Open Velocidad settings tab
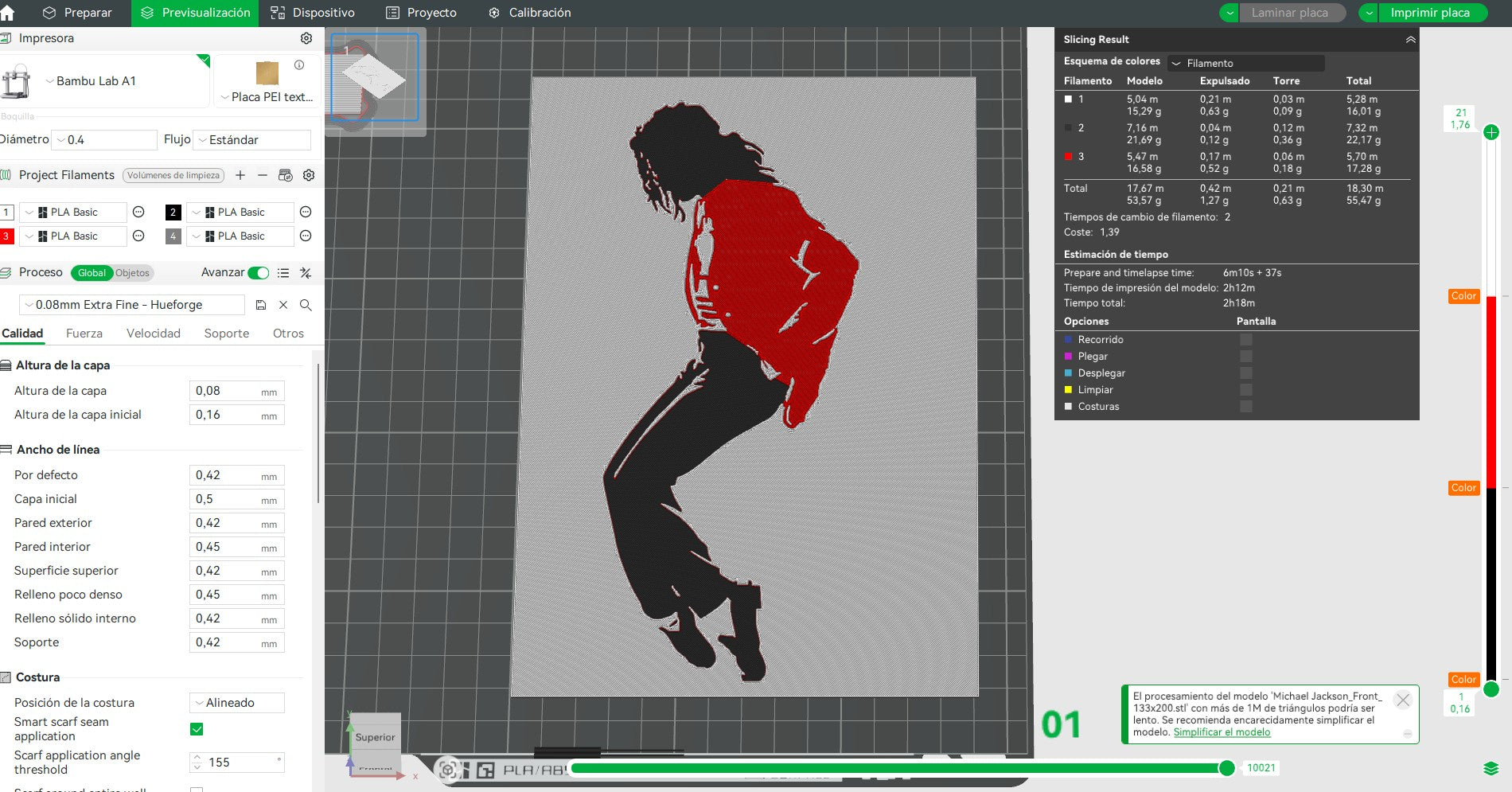1512x792 pixels. 154,334
